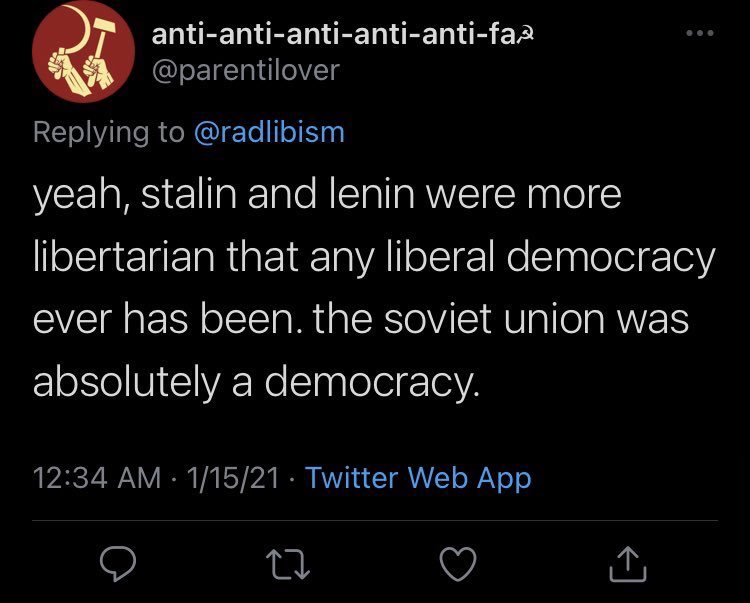Click the tweet line starting 'yeah, stalin'
The height and width of the screenshot is (603, 750).
(327, 195)
